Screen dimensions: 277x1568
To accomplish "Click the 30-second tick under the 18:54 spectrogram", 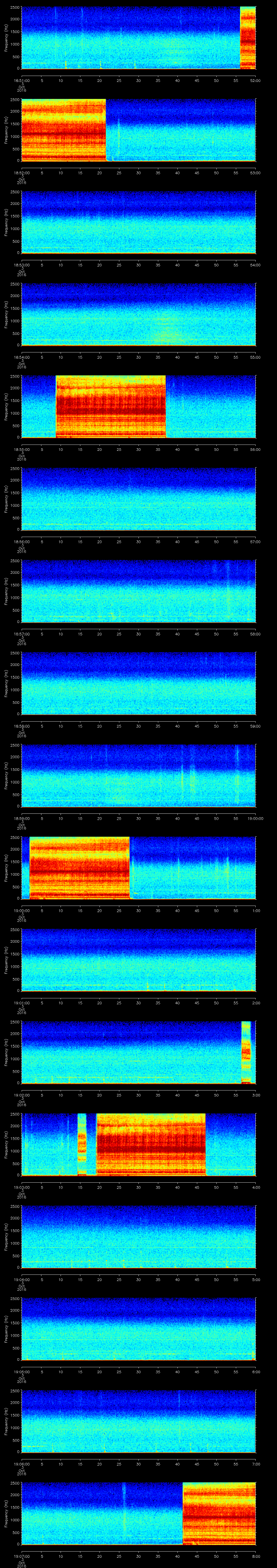I will click(x=138, y=357).
